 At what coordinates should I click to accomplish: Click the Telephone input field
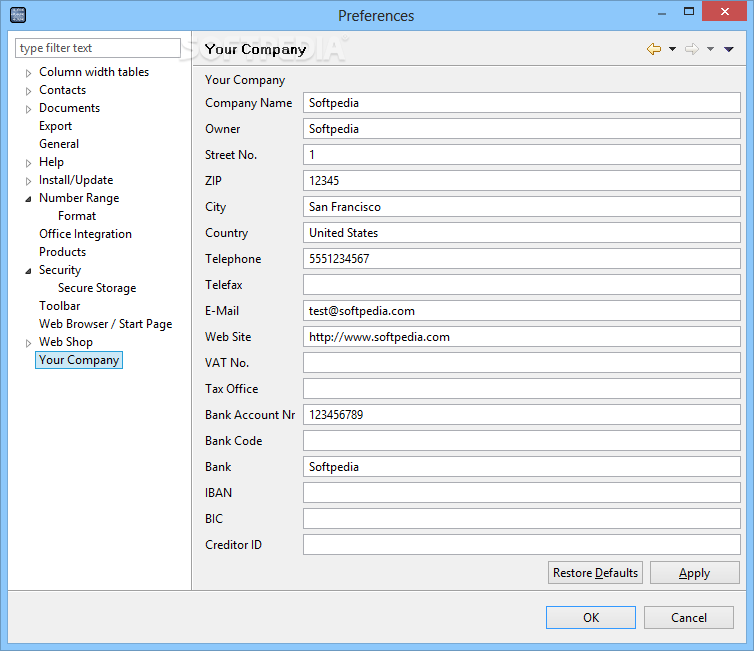click(522, 259)
